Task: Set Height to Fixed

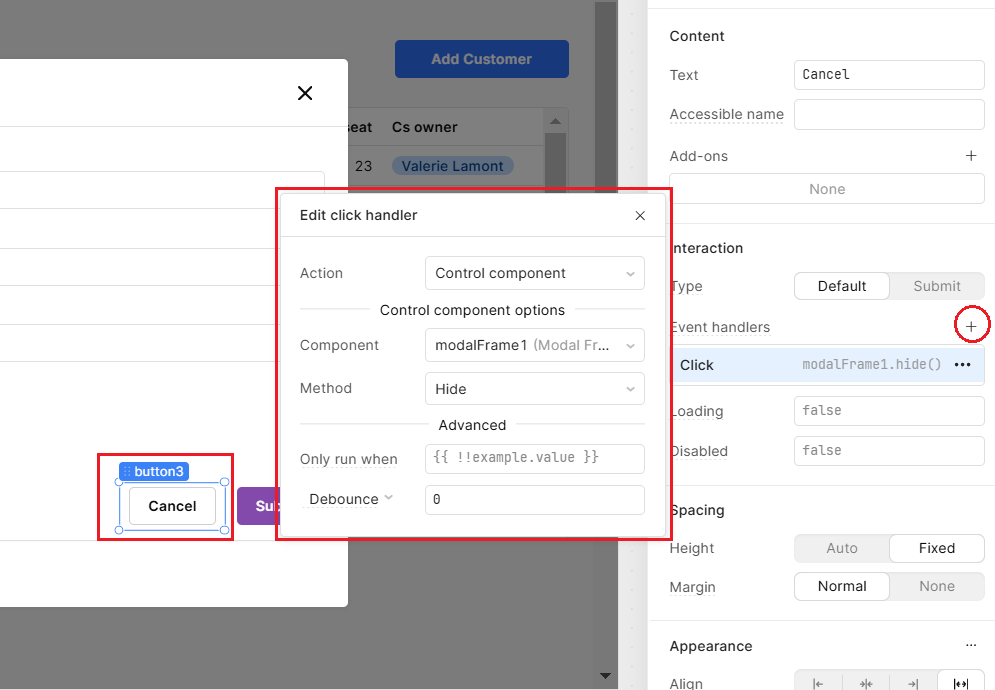Action: (937, 548)
